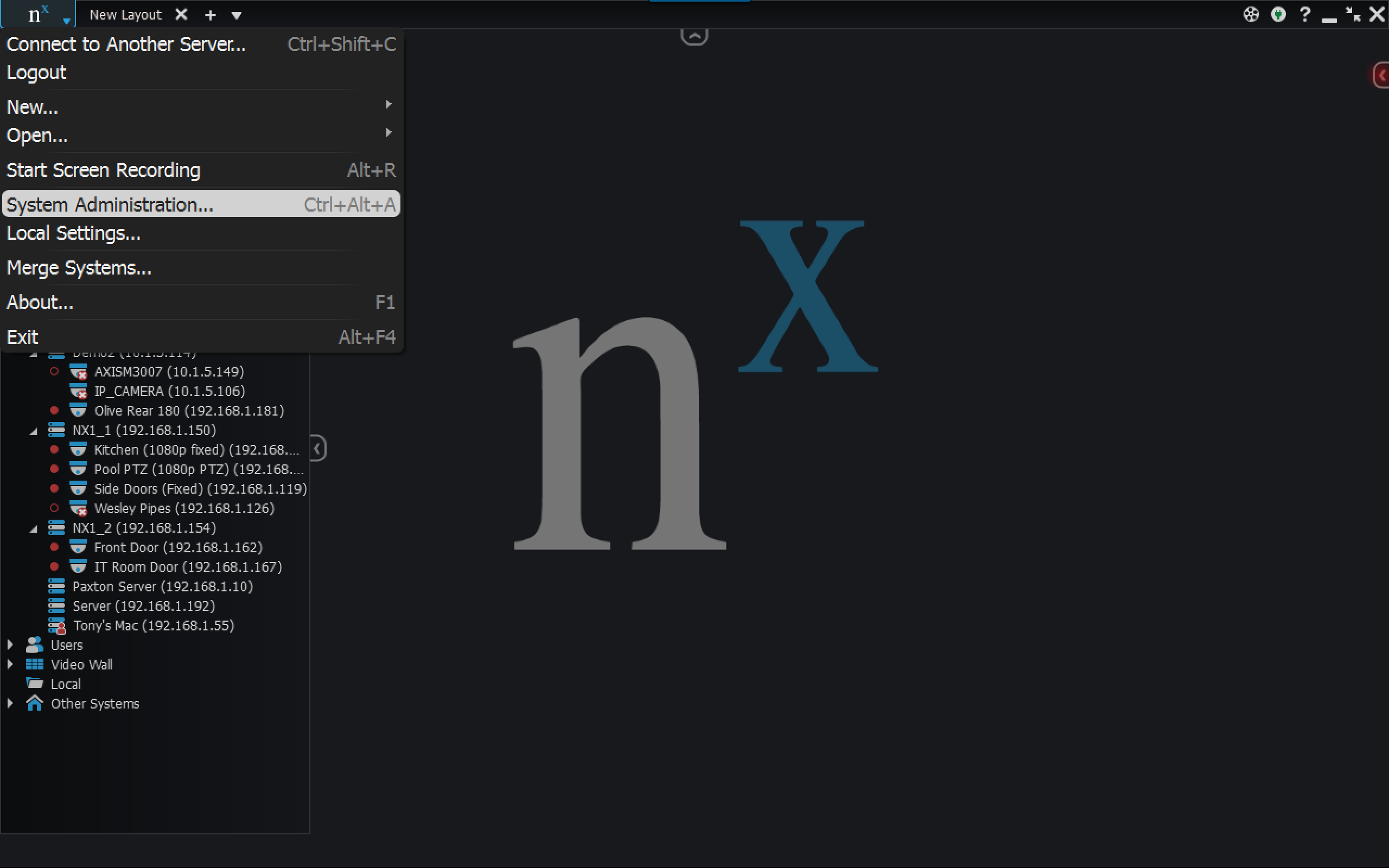Select AXISM3007 camera in tree
The image size is (1389, 868).
pyautogui.click(x=169, y=372)
